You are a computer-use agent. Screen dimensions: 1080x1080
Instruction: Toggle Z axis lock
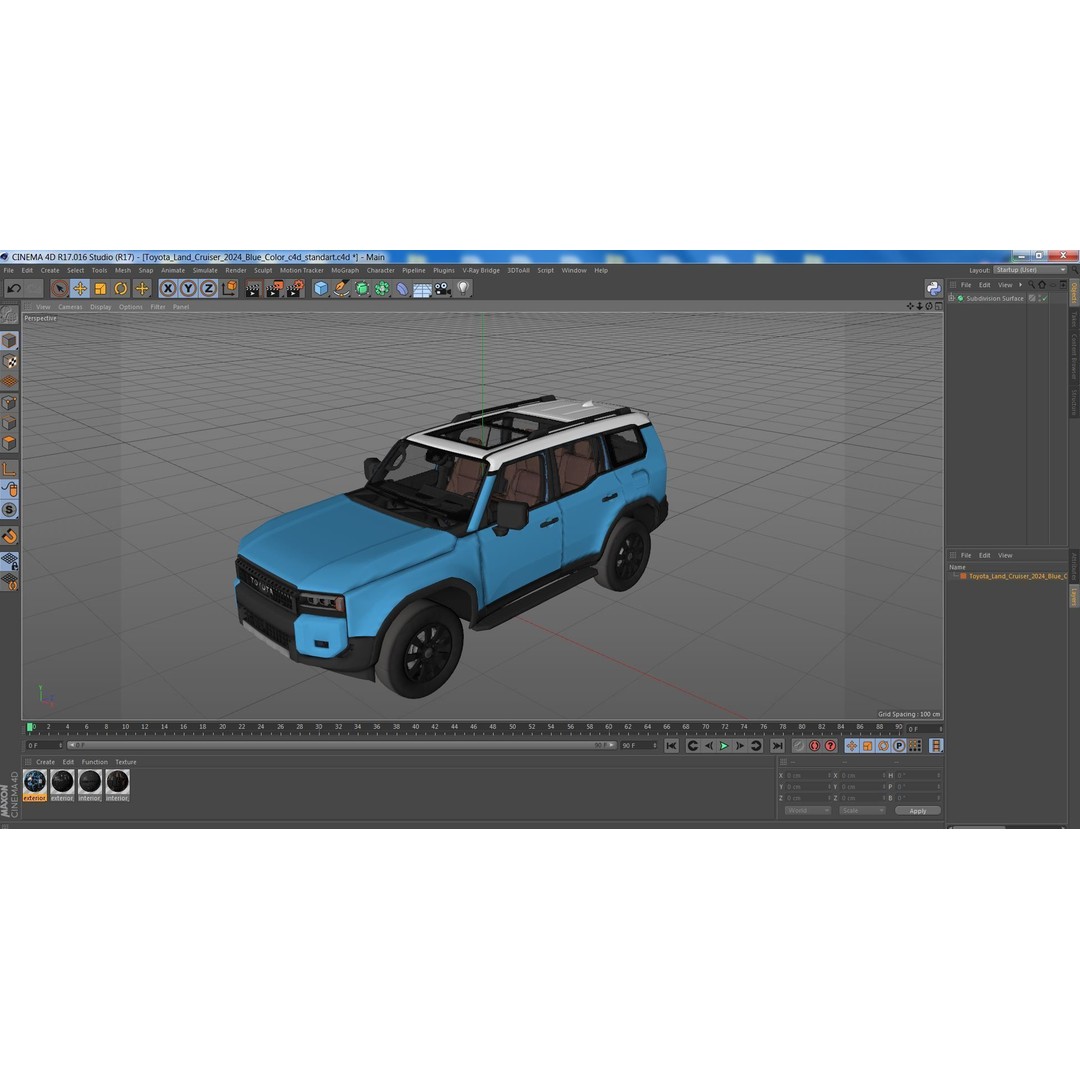point(209,289)
